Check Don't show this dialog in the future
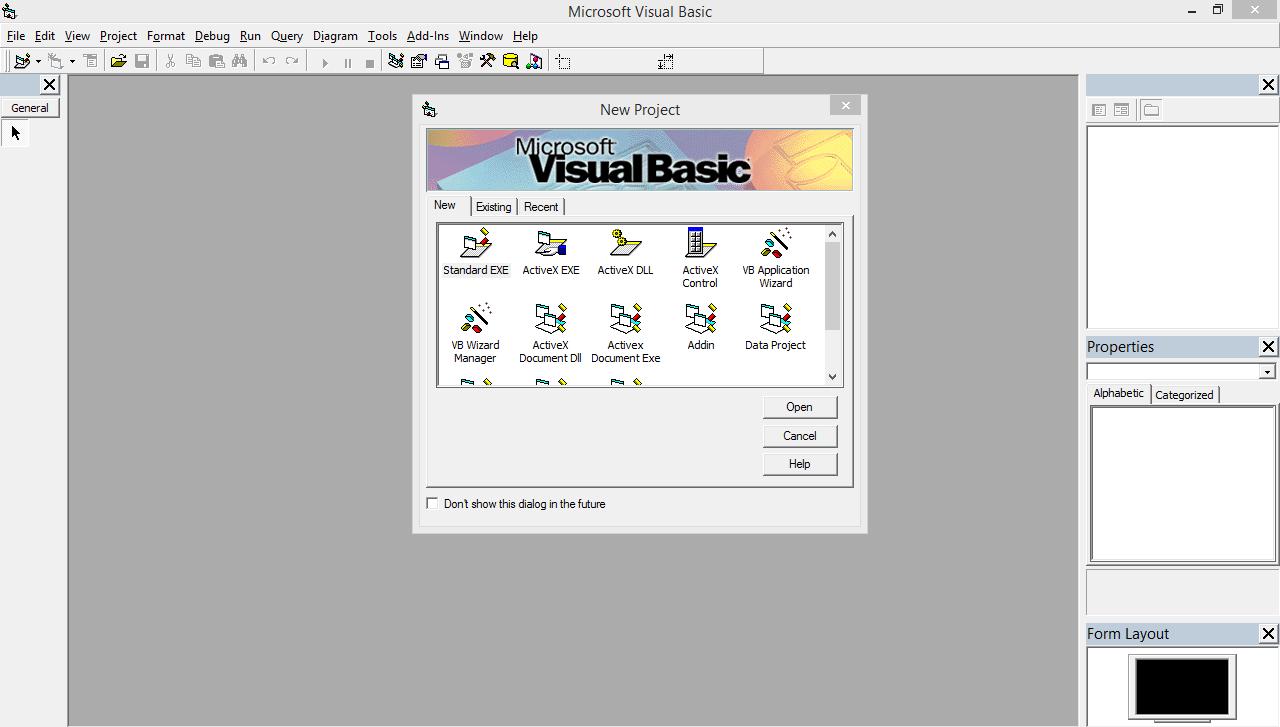The image size is (1280, 727). pyautogui.click(x=432, y=503)
